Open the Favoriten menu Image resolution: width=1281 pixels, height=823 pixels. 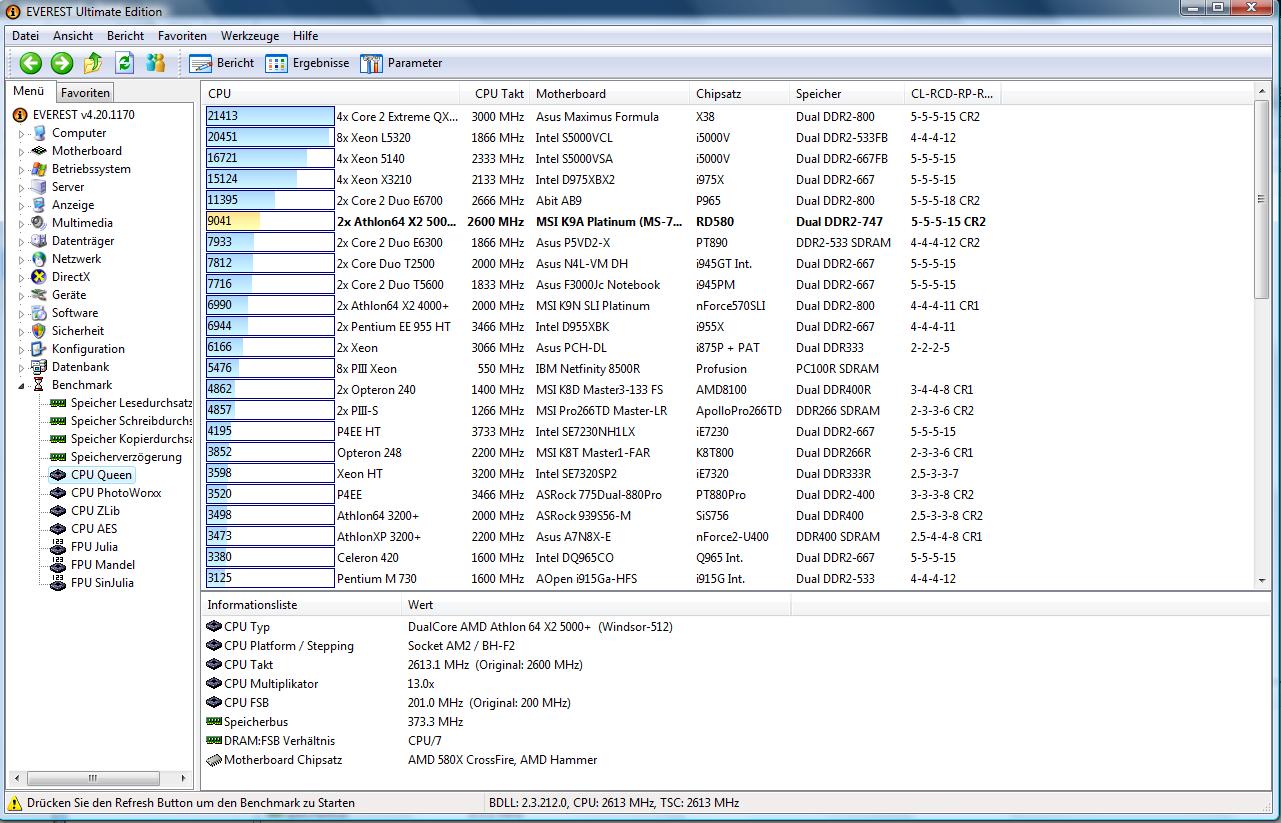tap(182, 36)
